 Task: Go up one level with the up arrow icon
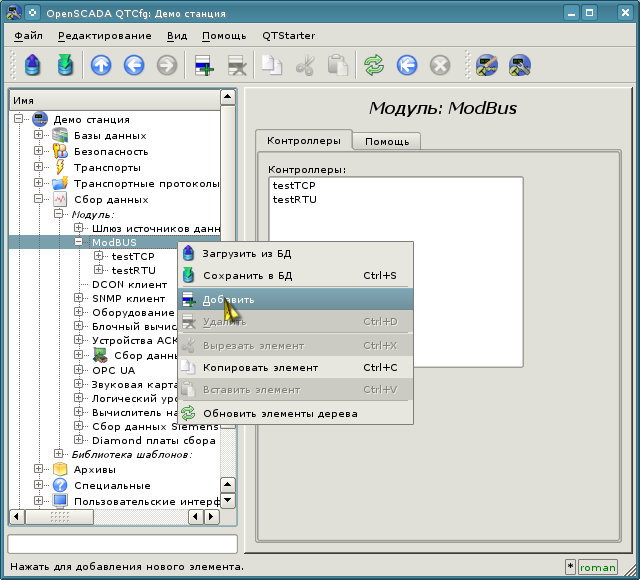(100, 66)
